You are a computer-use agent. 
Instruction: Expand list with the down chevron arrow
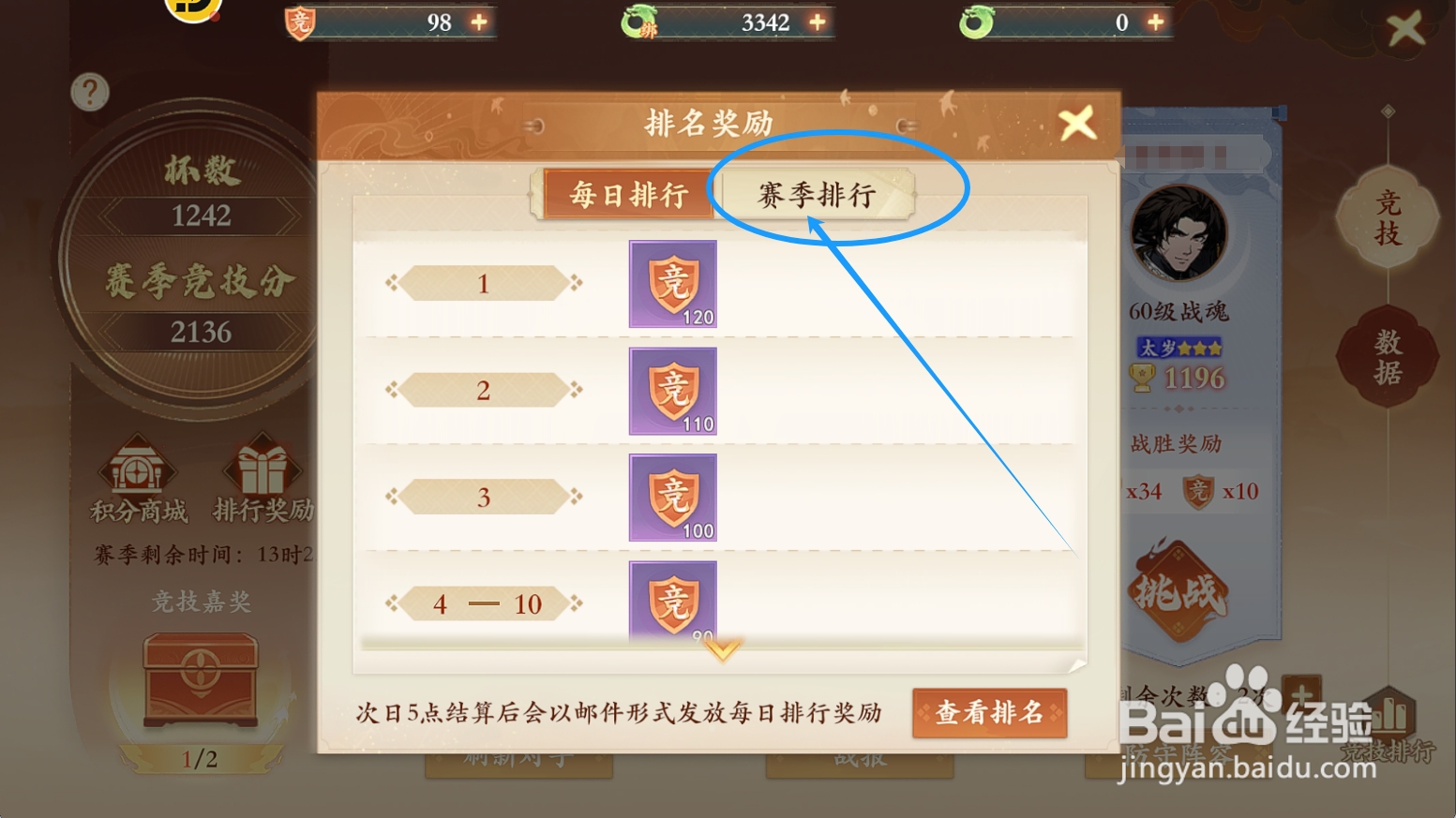pos(722,649)
